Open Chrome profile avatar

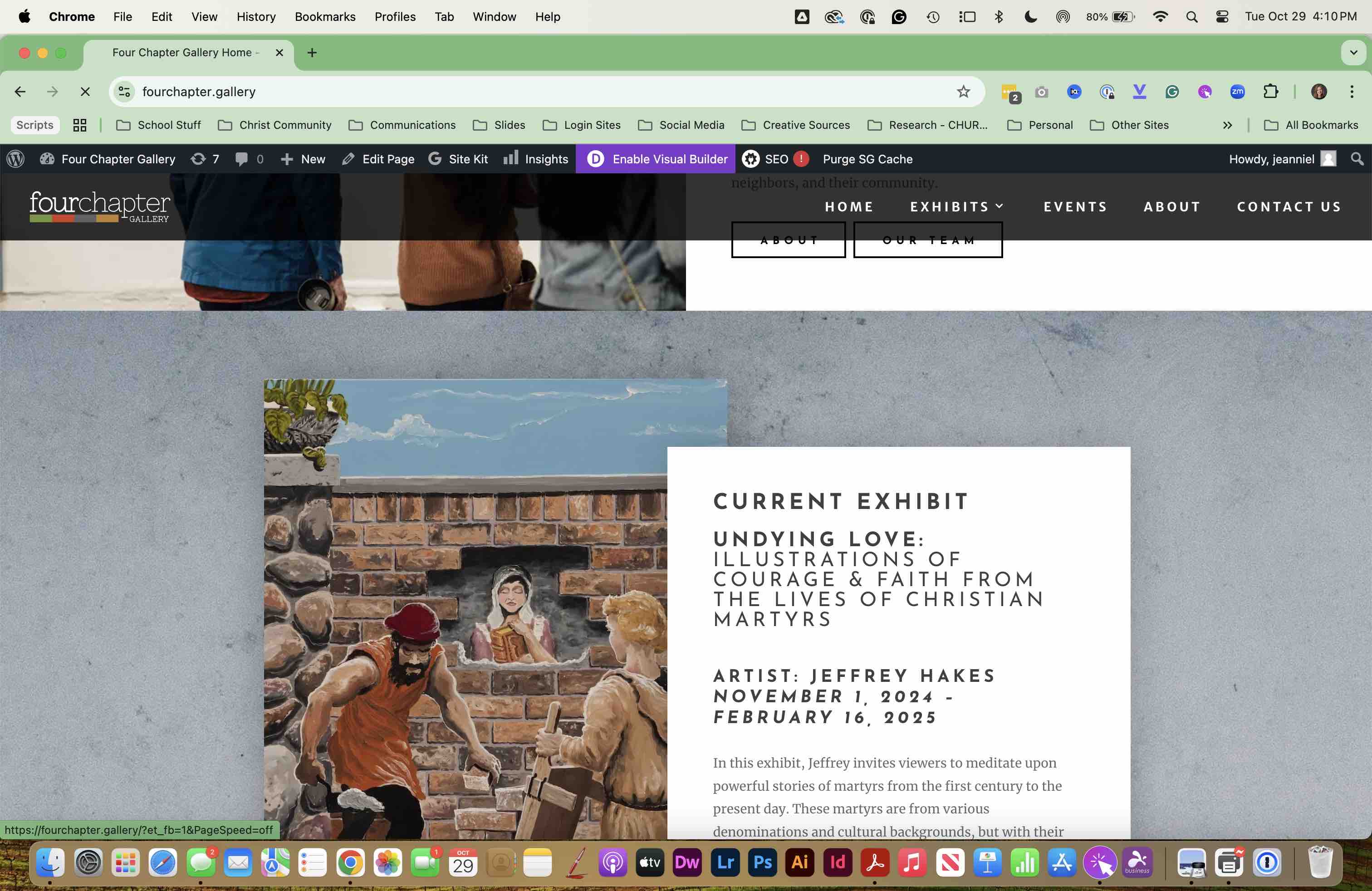tap(1319, 92)
